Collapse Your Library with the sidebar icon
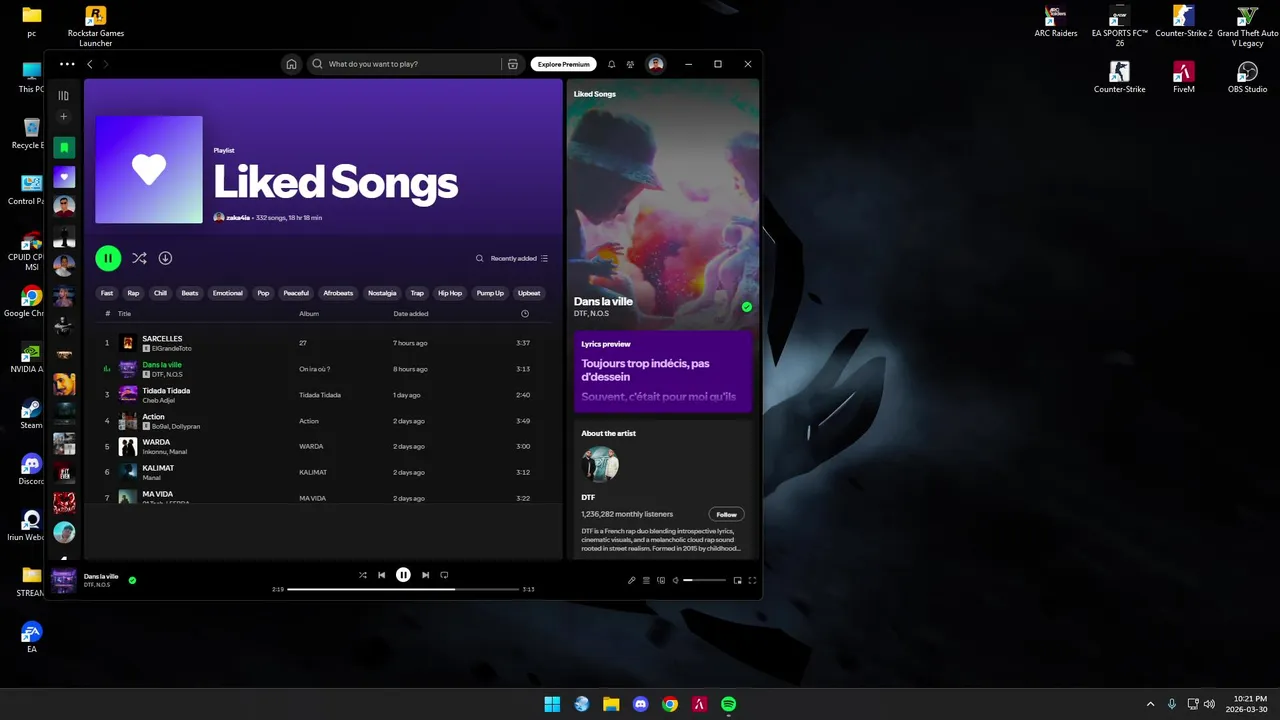1280x720 pixels. 64,96
